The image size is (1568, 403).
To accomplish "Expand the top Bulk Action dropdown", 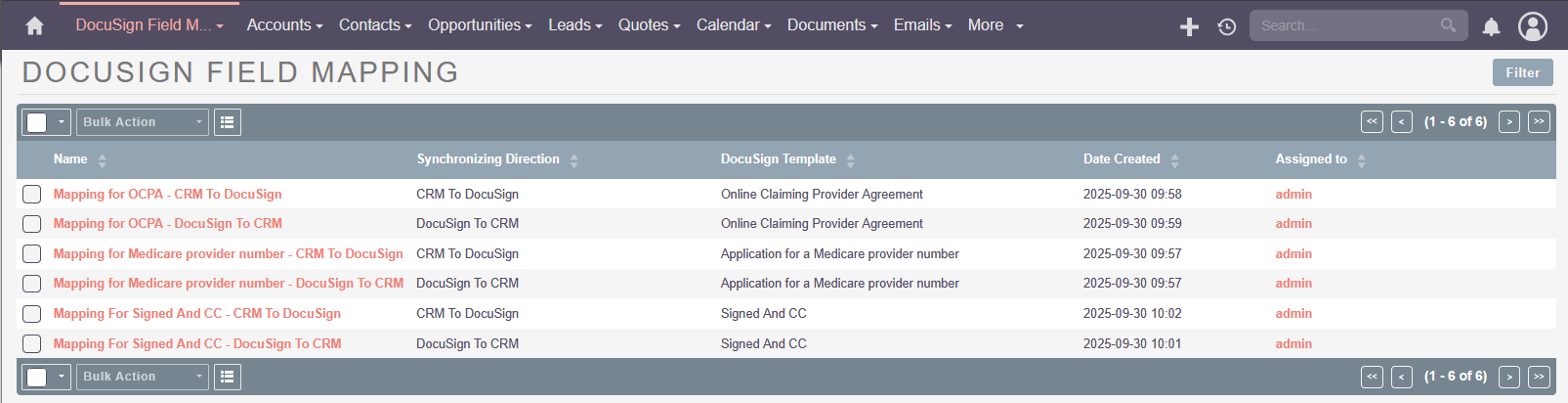I will [x=143, y=122].
